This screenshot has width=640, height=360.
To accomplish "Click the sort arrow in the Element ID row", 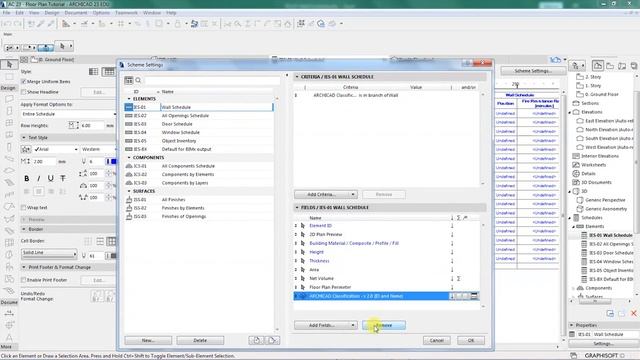I will [452, 225].
